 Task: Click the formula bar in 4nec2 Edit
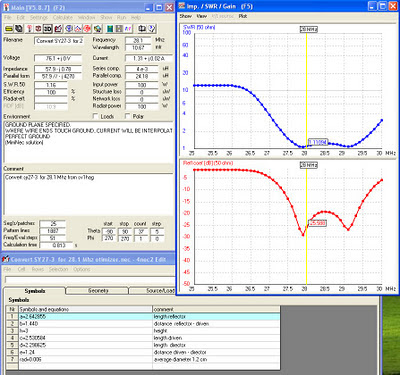(x=90, y=280)
